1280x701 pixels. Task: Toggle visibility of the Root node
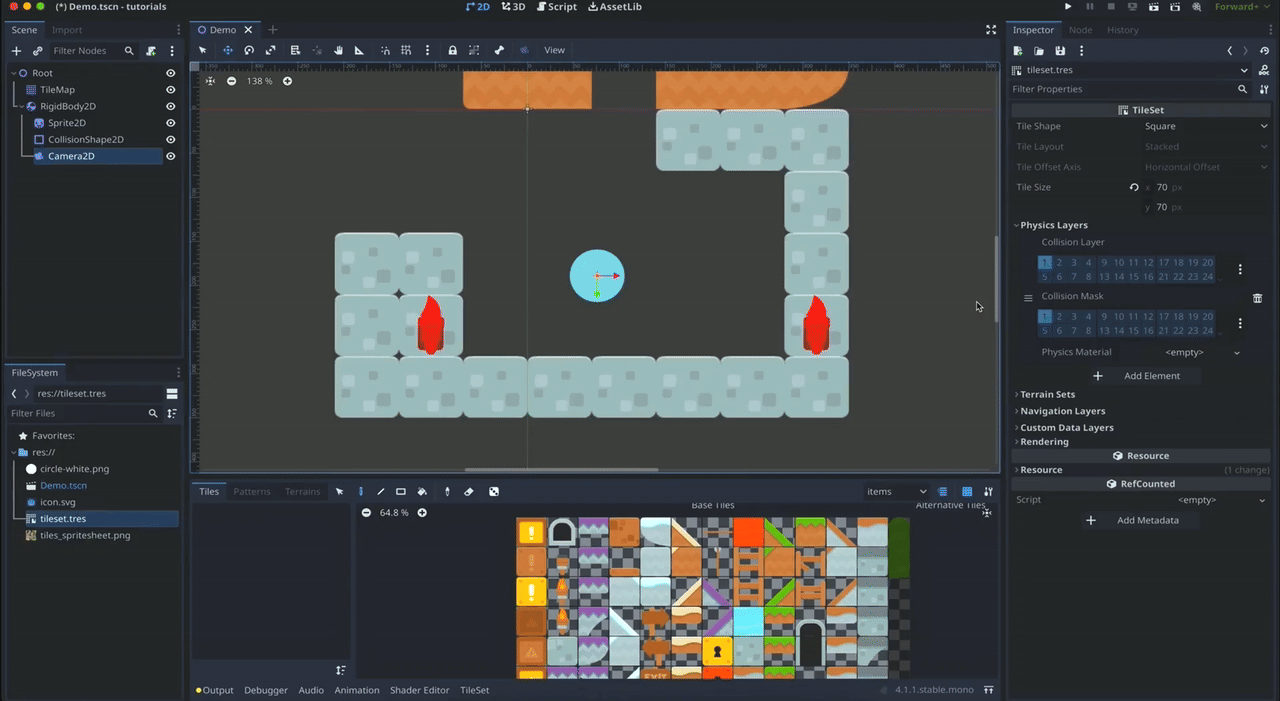click(x=171, y=73)
